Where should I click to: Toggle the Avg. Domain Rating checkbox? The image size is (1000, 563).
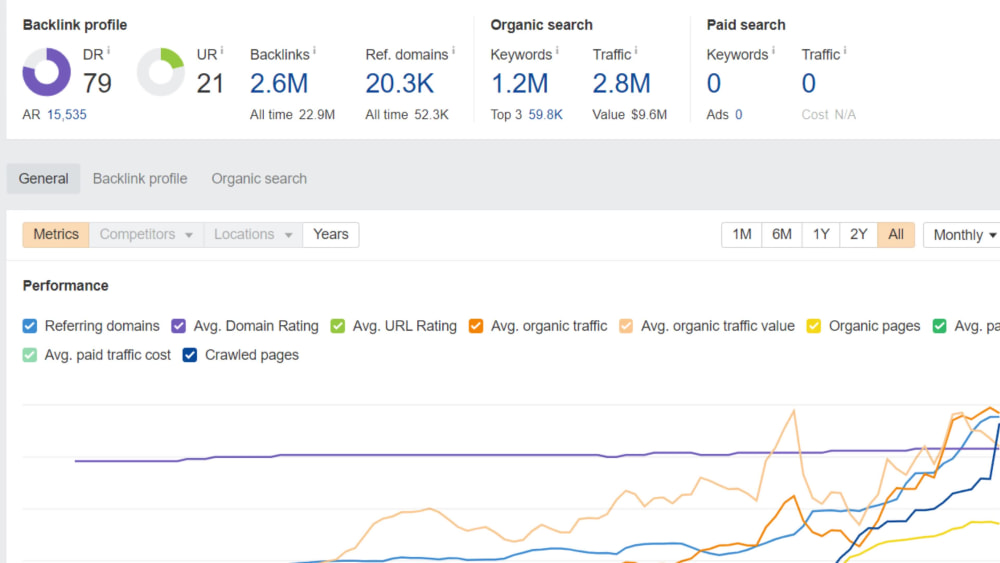(x=179, y=326)
